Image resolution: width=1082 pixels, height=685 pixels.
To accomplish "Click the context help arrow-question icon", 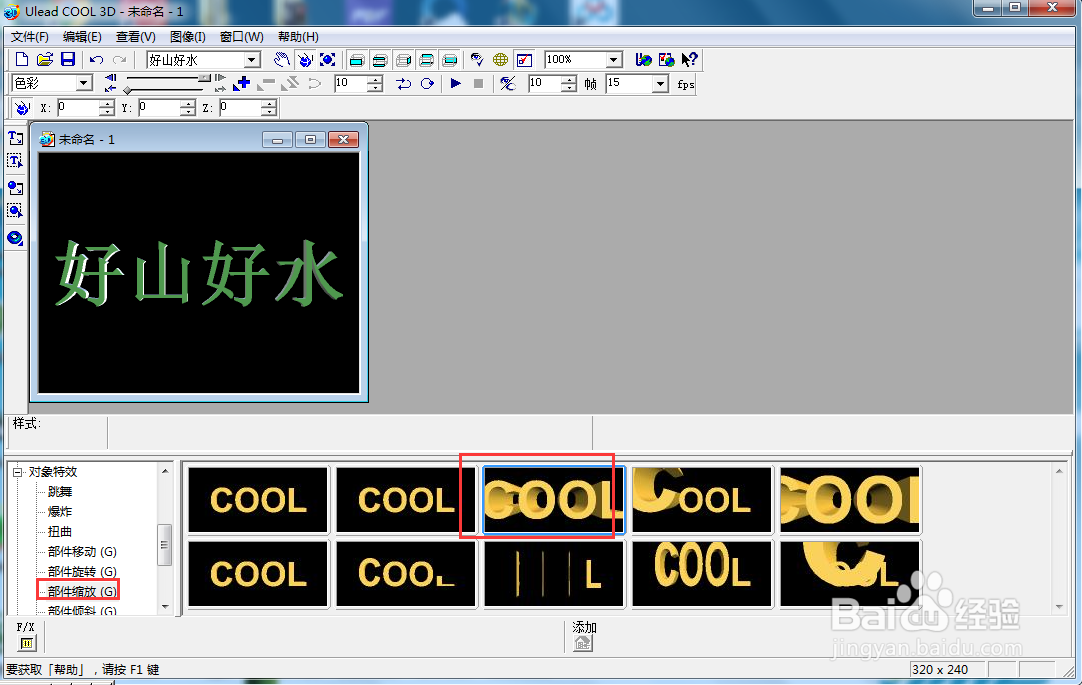I will [689, 60].
